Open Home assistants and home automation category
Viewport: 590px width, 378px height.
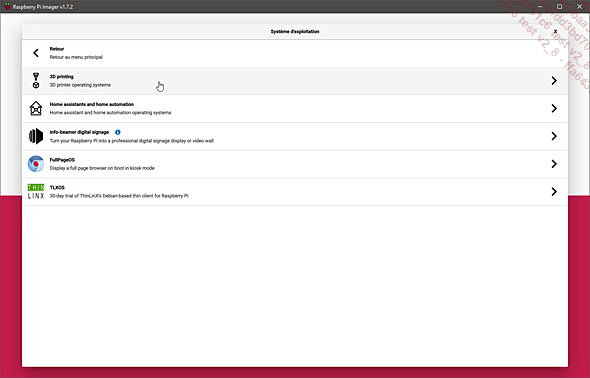[295, 108]
